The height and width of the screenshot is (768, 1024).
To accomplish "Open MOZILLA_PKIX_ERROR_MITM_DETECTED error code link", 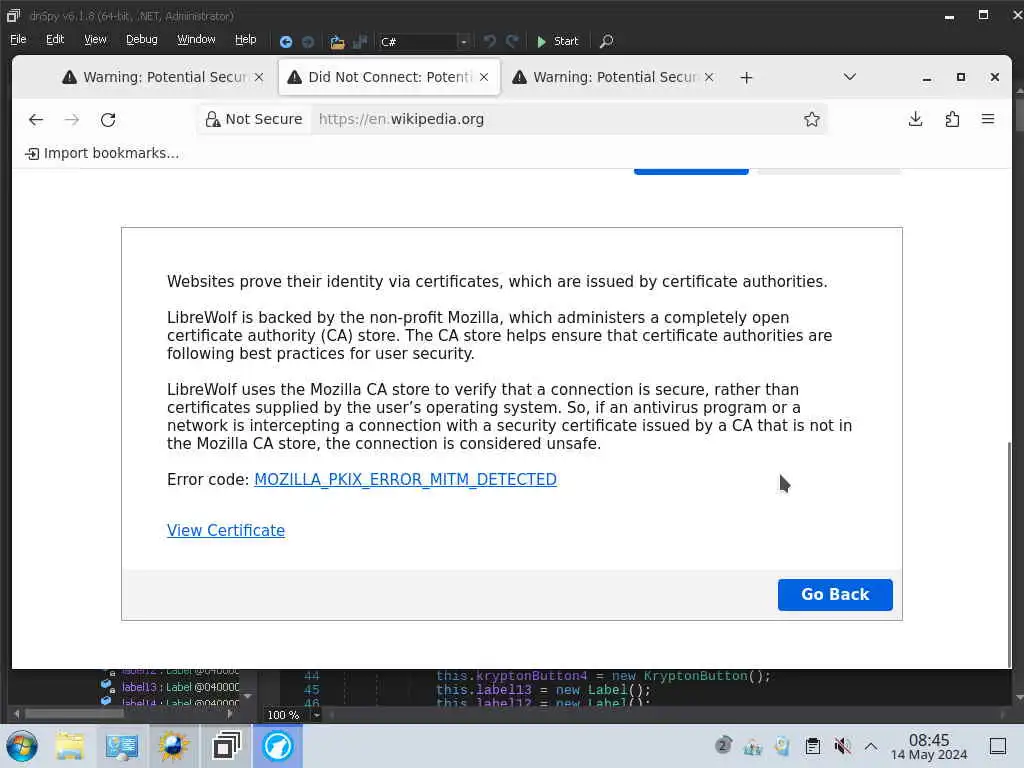I will (x=405, y=479).
